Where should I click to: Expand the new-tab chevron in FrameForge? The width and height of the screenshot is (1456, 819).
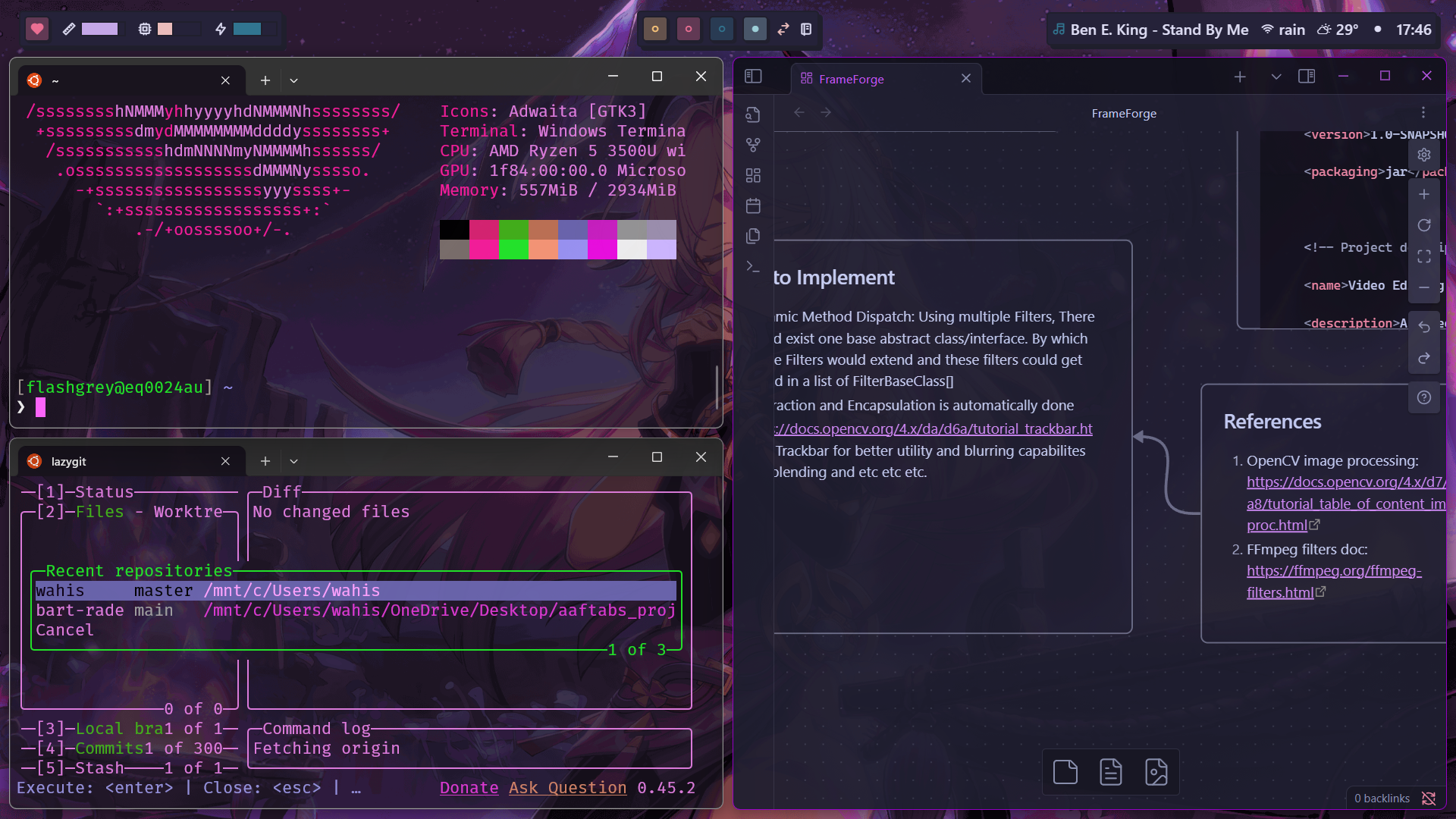(x=1275, y=77)
